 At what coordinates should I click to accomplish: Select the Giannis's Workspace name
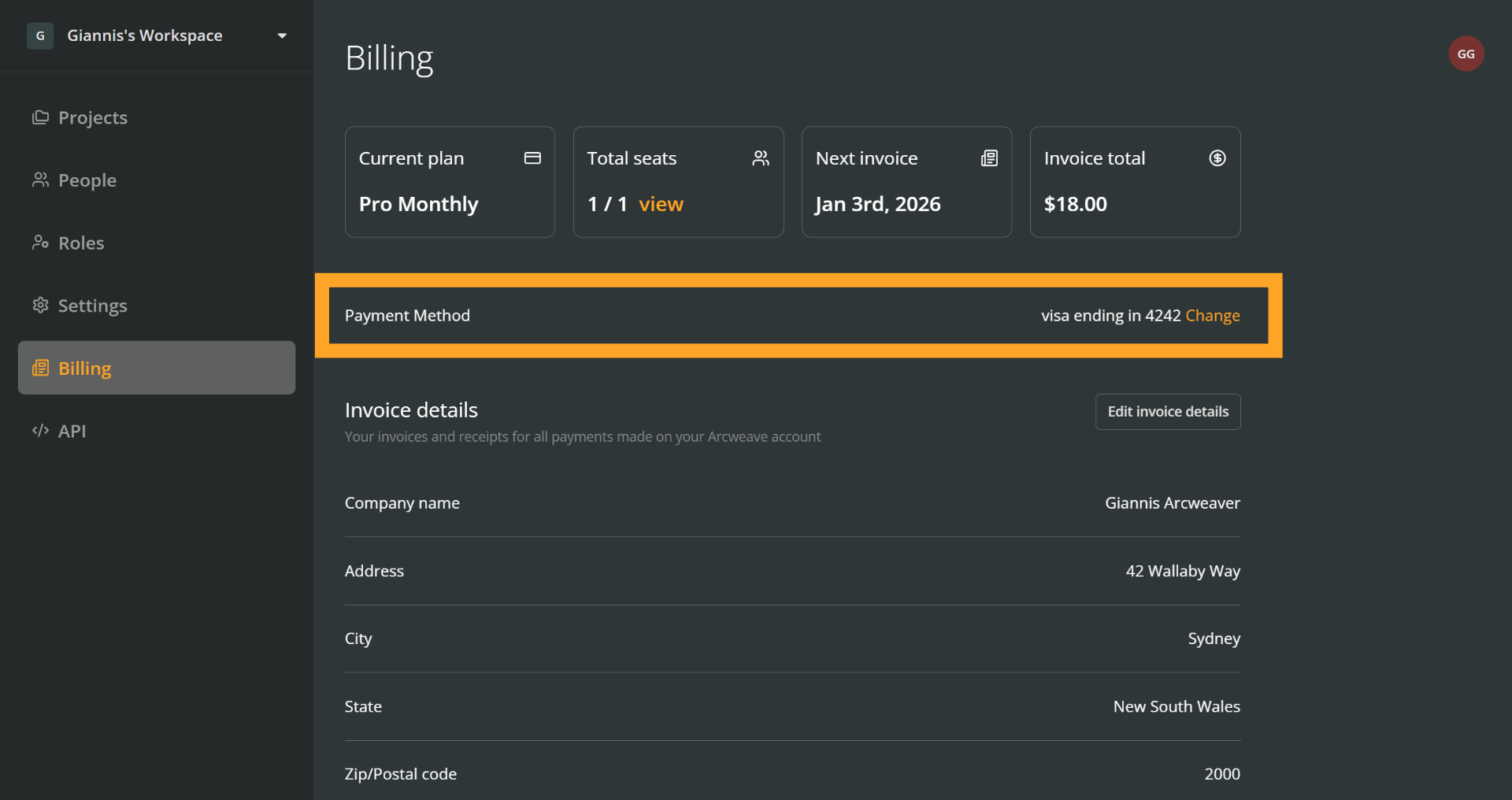tap(145, 35)
